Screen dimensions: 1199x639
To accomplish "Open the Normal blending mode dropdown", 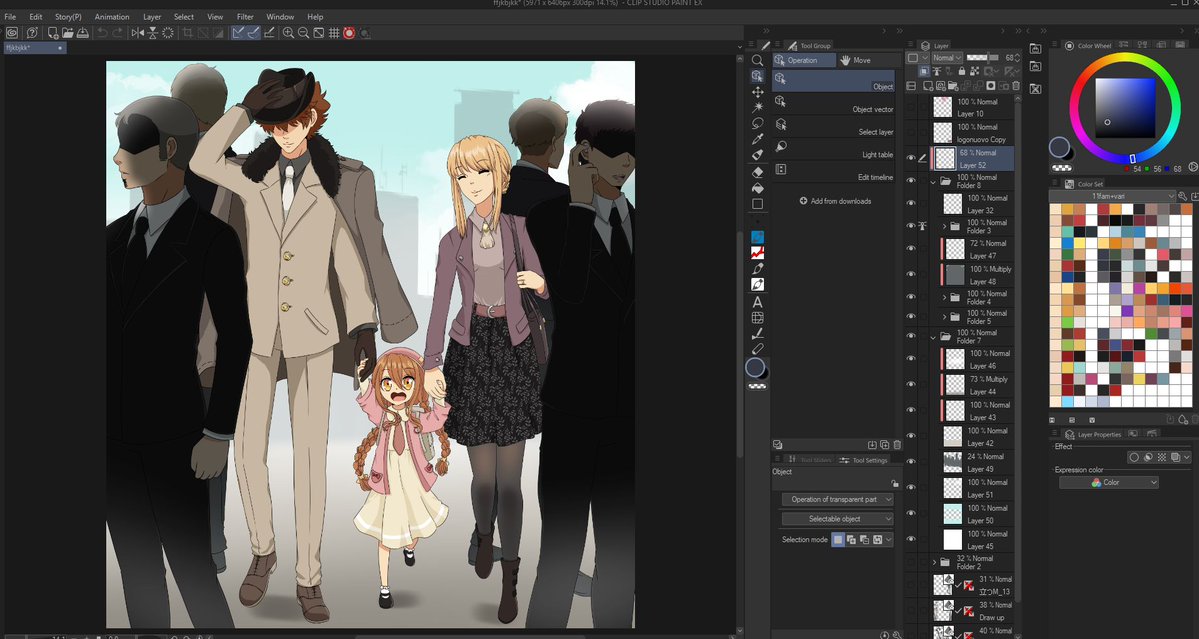I will [x=946, y=57].
